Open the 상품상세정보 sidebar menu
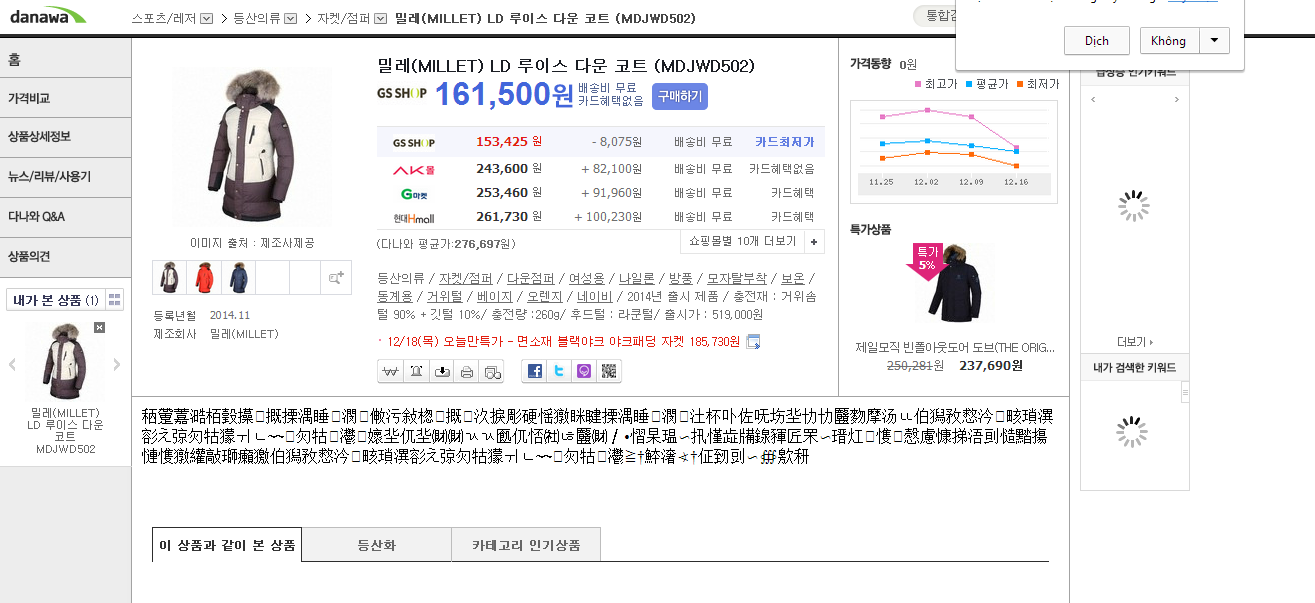1315x603 pixels. (66, 137)
